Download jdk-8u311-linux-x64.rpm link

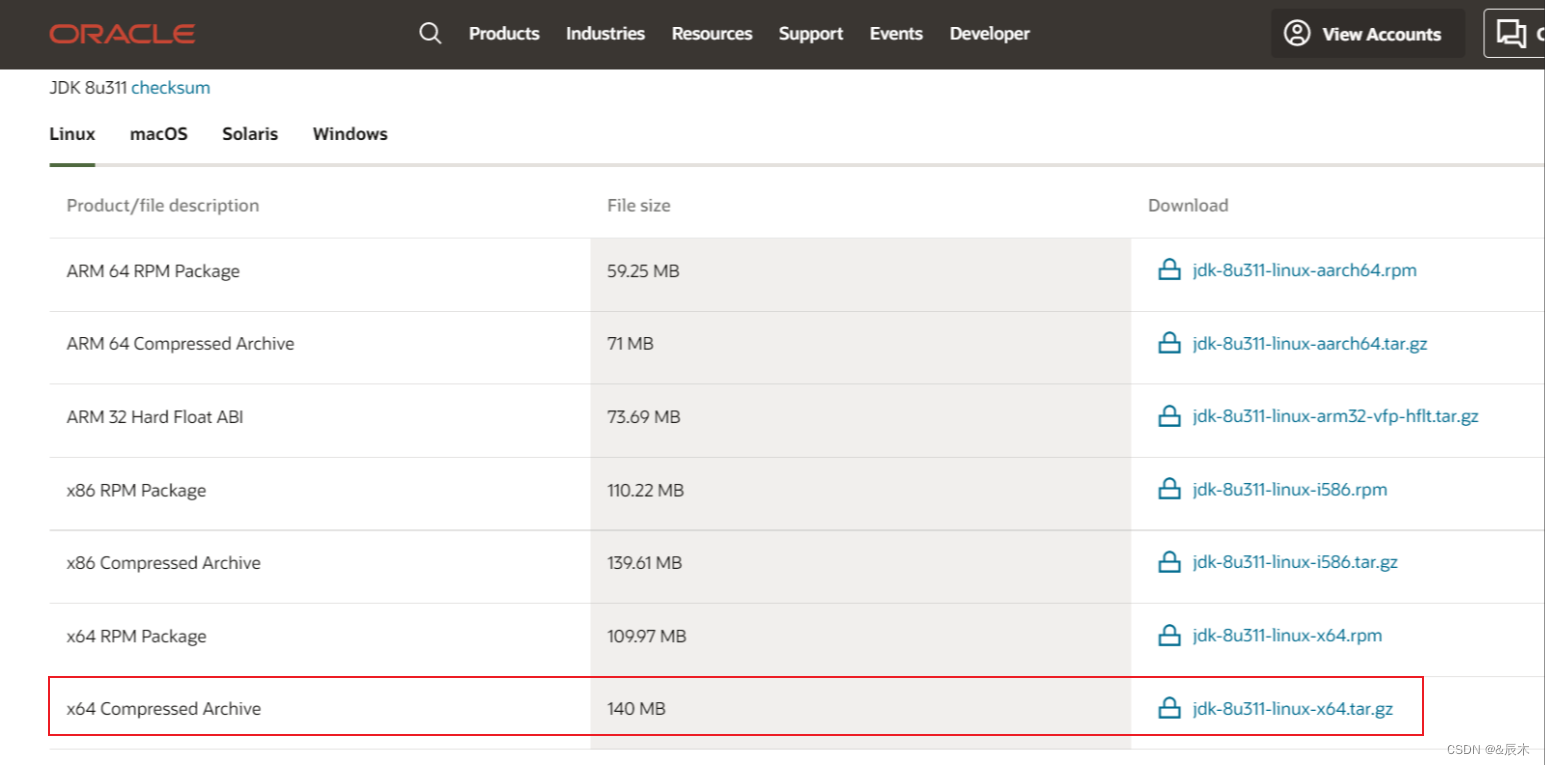coord(1287,635)
